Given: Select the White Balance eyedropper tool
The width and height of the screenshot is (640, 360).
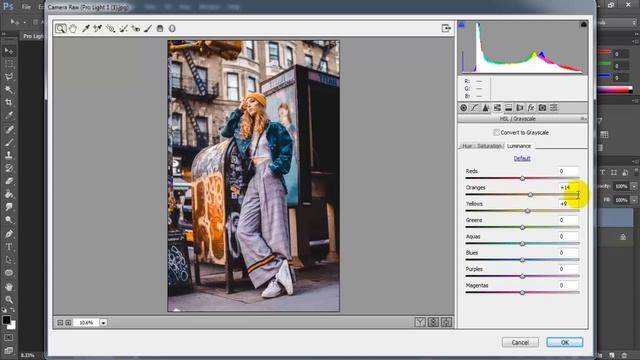Looking at the screenshot, I should (86, 29).
